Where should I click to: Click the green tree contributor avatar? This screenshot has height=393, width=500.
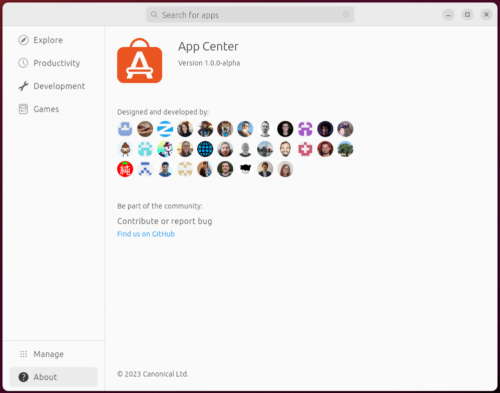point(345,149)
